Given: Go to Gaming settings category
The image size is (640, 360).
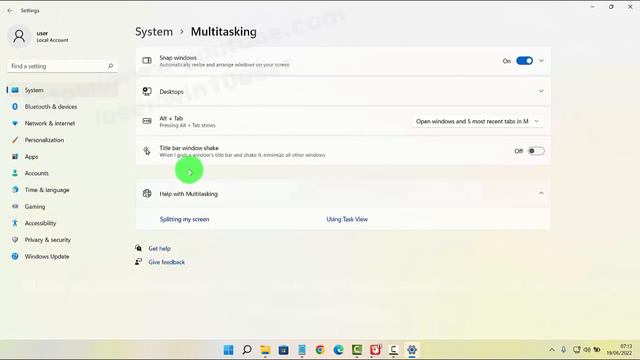Looking at the screenshot, I should [62, 207].
